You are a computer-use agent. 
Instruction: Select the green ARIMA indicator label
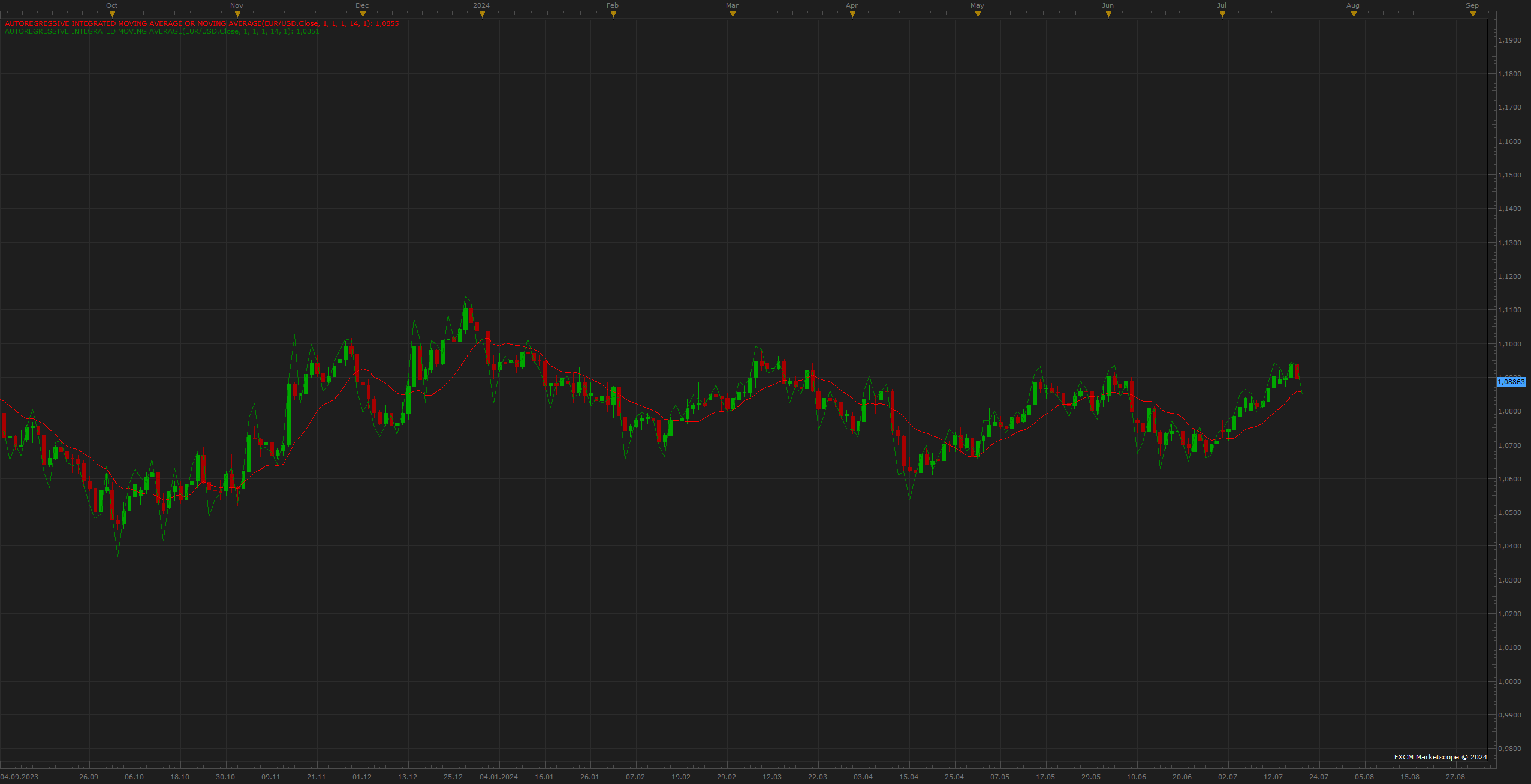point(162,31)
